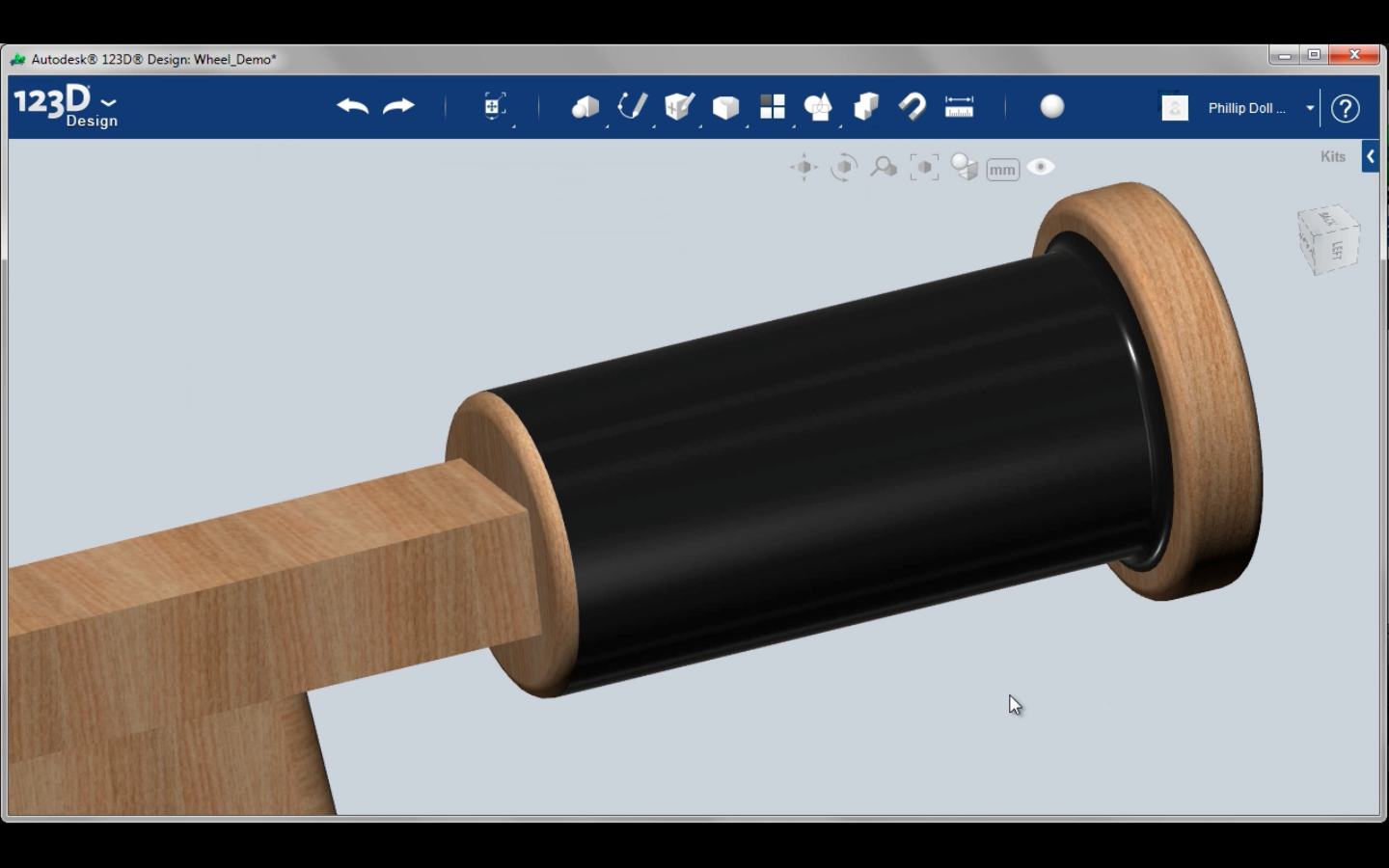Screen dimensions: 1389x868
Task: Select the Zoom magnifier tool
Action: click(x=884, y=168)
